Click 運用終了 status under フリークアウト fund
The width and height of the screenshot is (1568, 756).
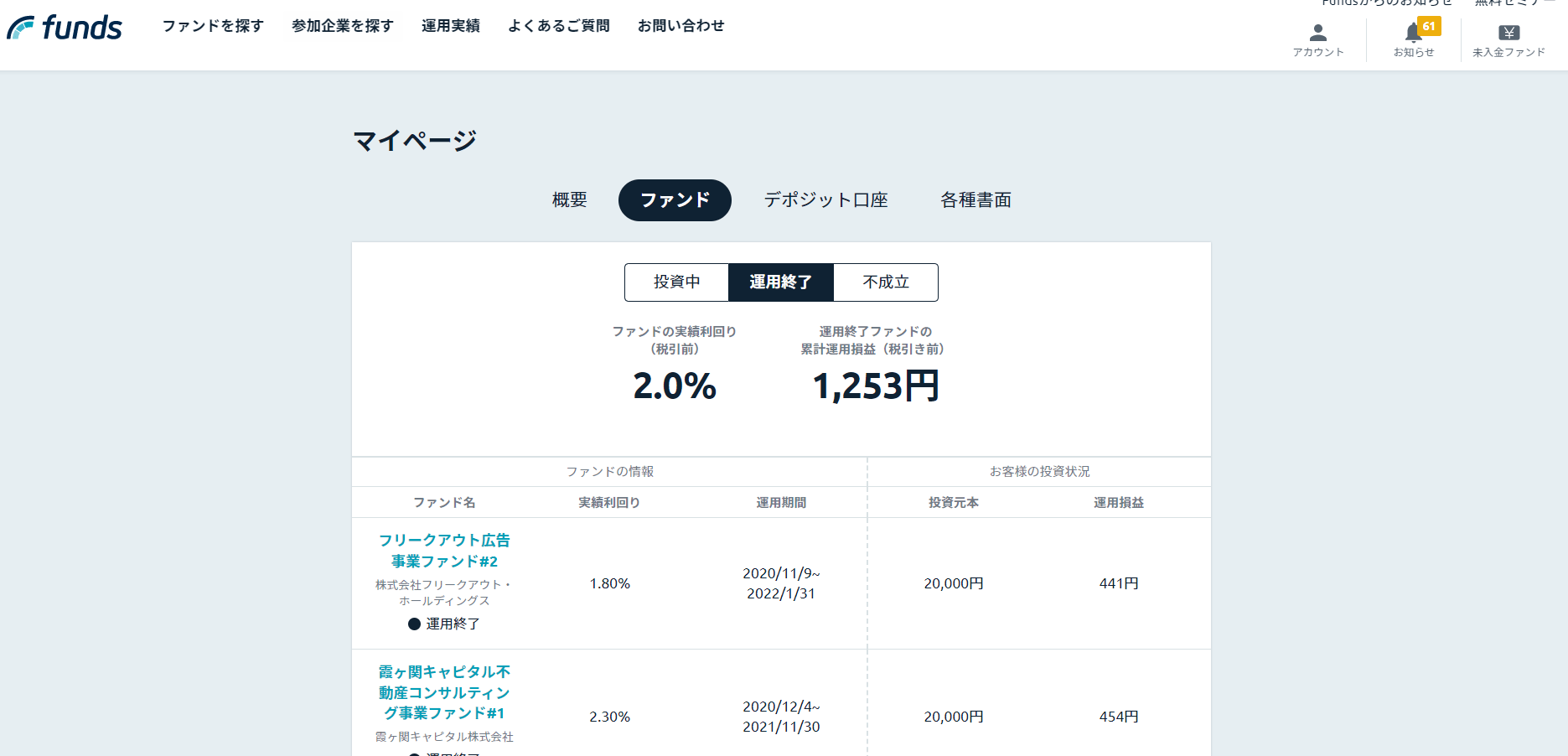click(444, 624)
